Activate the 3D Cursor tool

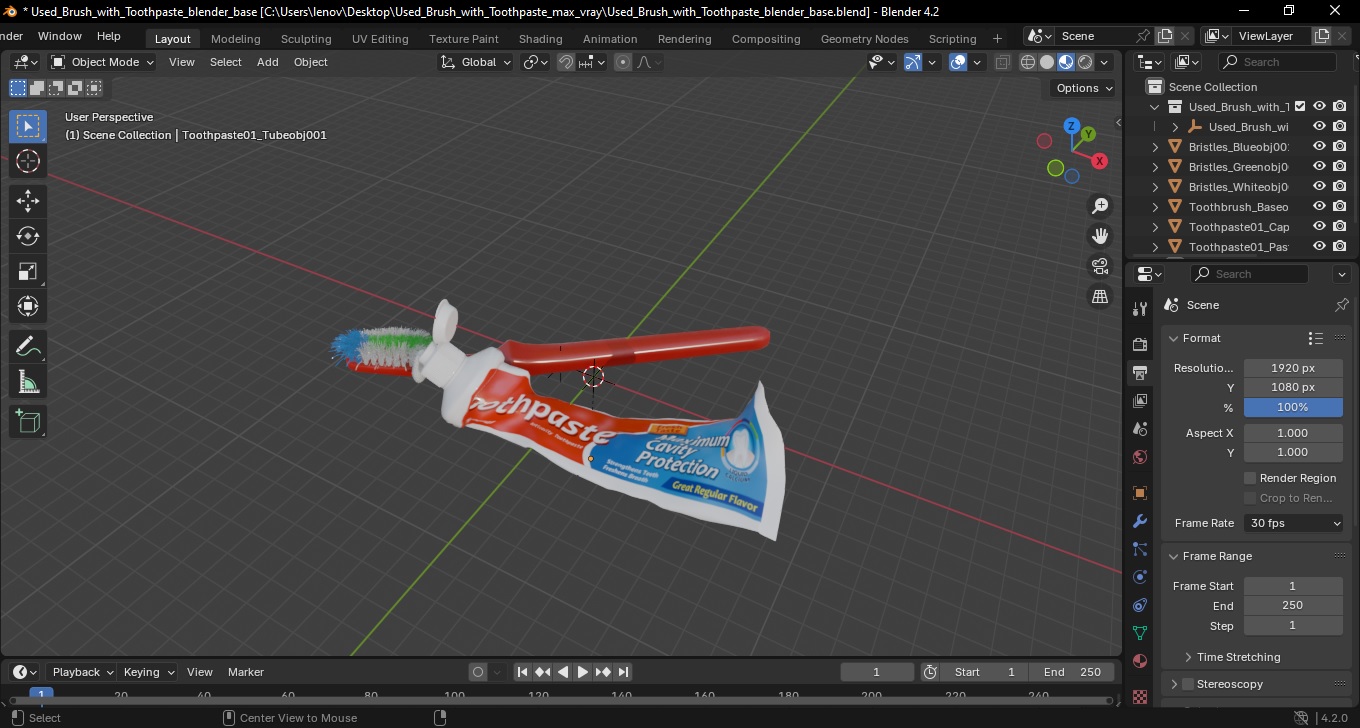click(x=28, y=162)
